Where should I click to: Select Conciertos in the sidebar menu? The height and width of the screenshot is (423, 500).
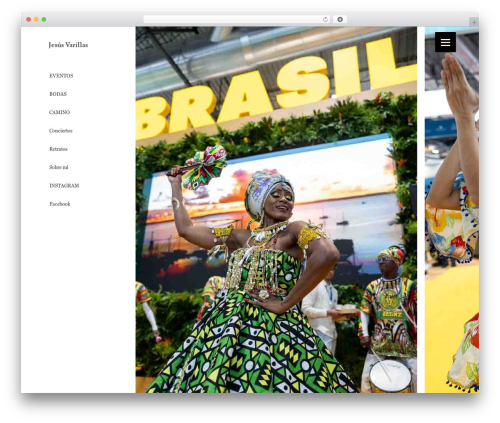click(x=61, y=131)
